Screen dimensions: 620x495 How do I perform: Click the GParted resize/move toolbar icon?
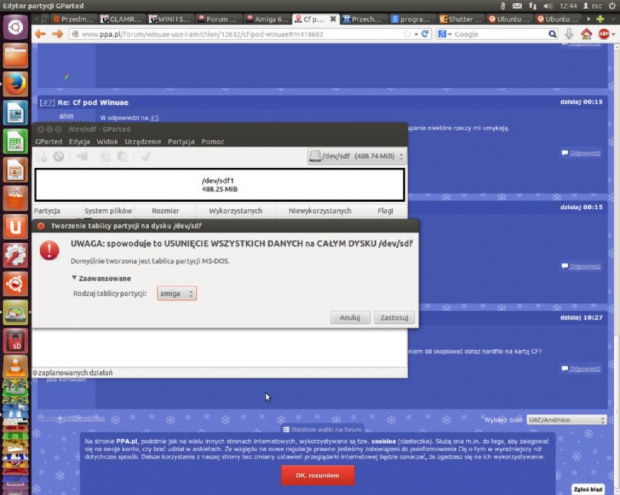(82, 157)
